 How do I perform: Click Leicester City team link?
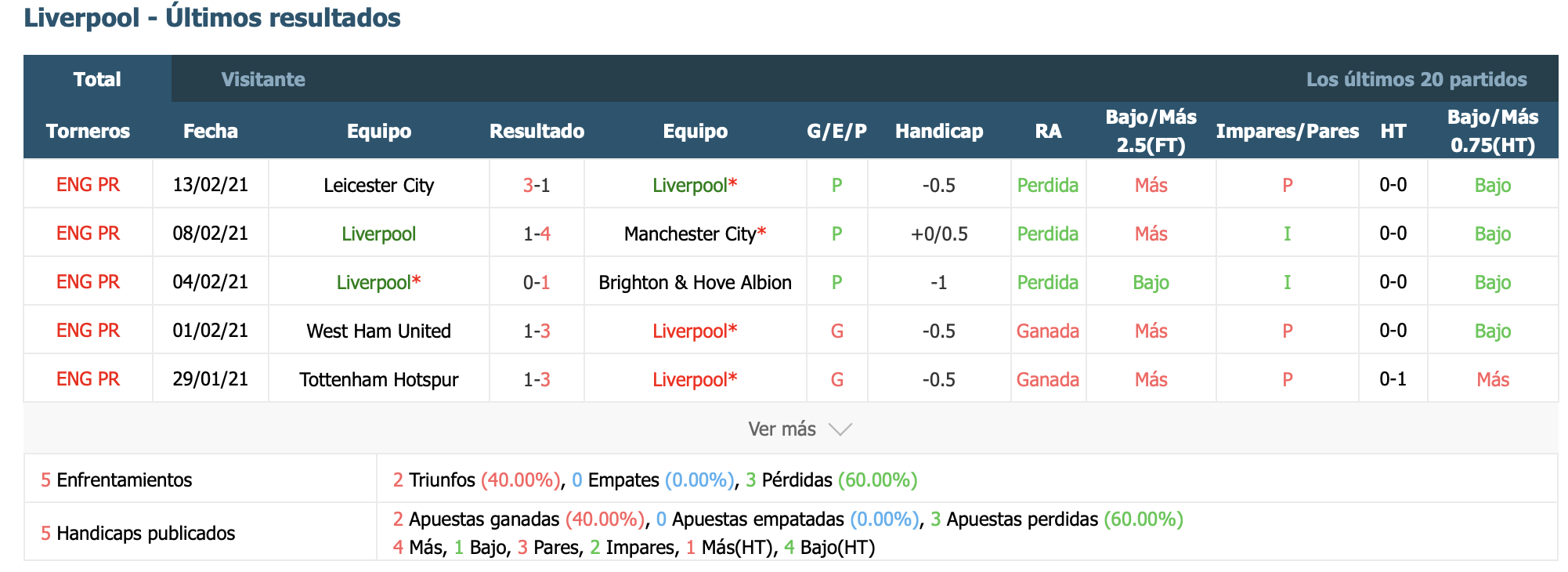tap(378, 186)
